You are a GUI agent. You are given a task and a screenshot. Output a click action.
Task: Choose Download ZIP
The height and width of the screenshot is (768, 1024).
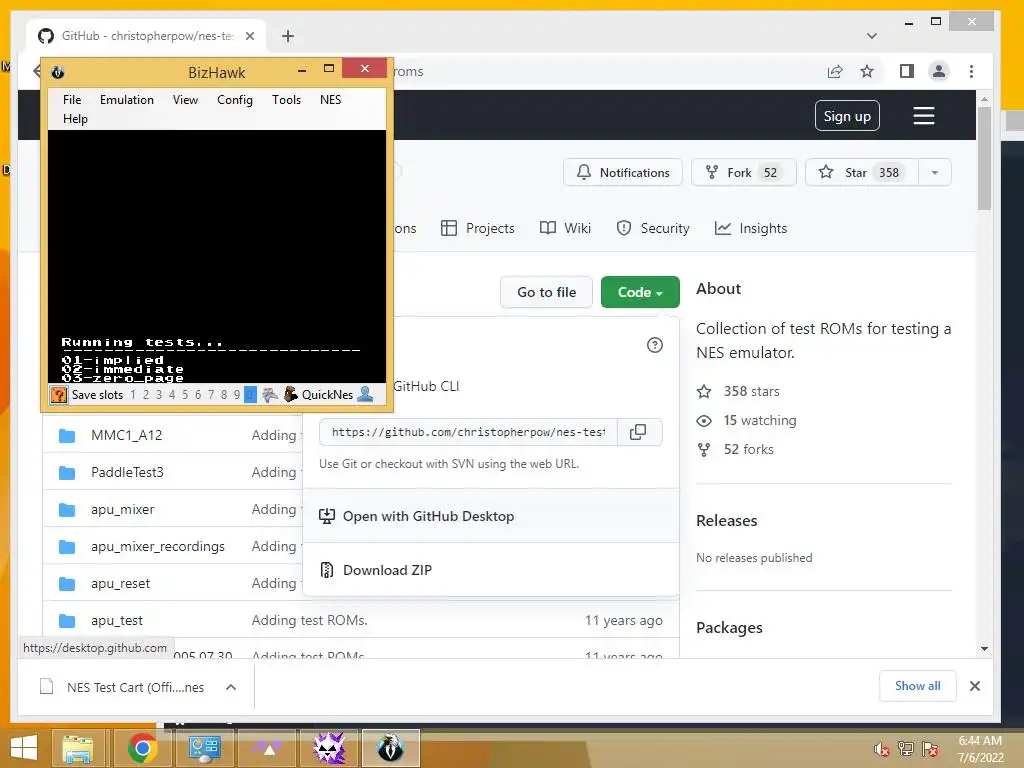[491, 570]
